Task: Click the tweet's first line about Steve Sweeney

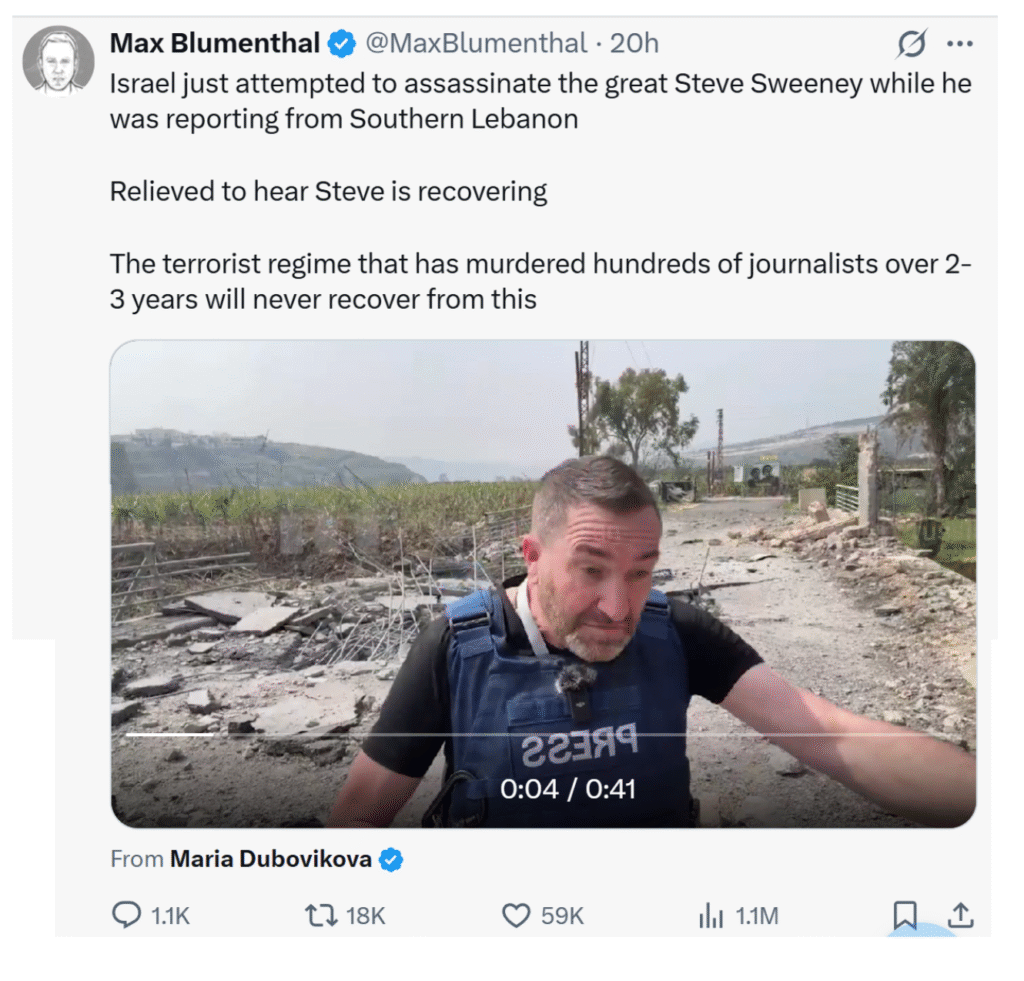Action: click(x=540, y=84)
